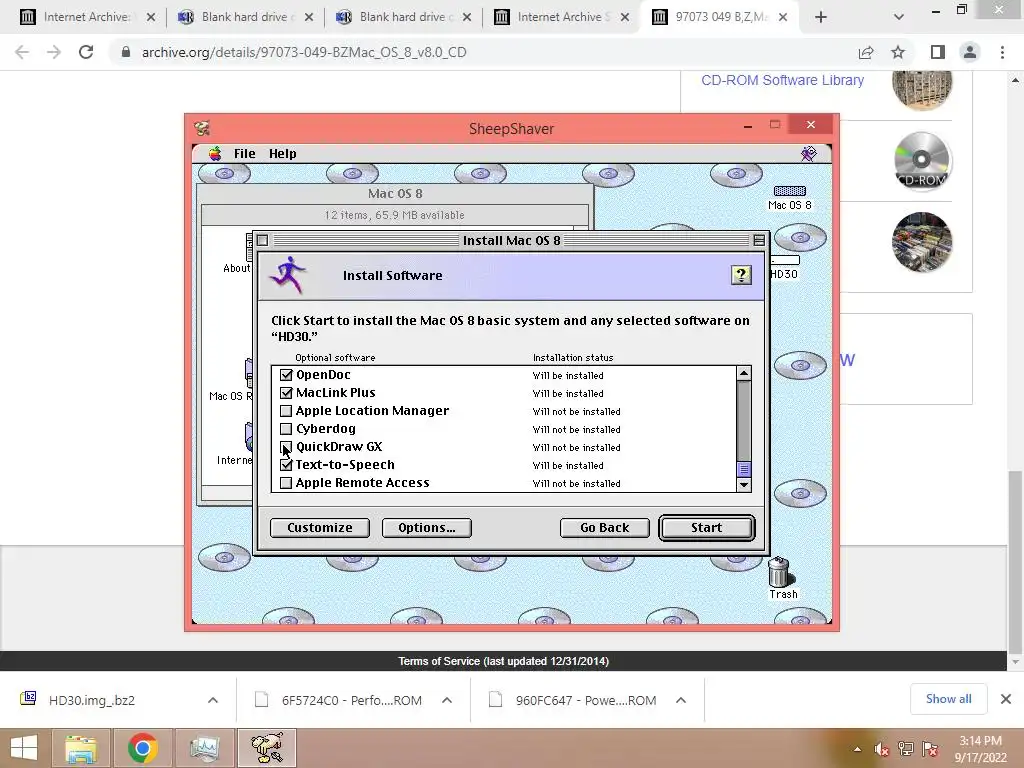Viewport: 1024px width, 768px height.
Task: Uncheck the OpenDoc checkbox
Action: (286, 375)
